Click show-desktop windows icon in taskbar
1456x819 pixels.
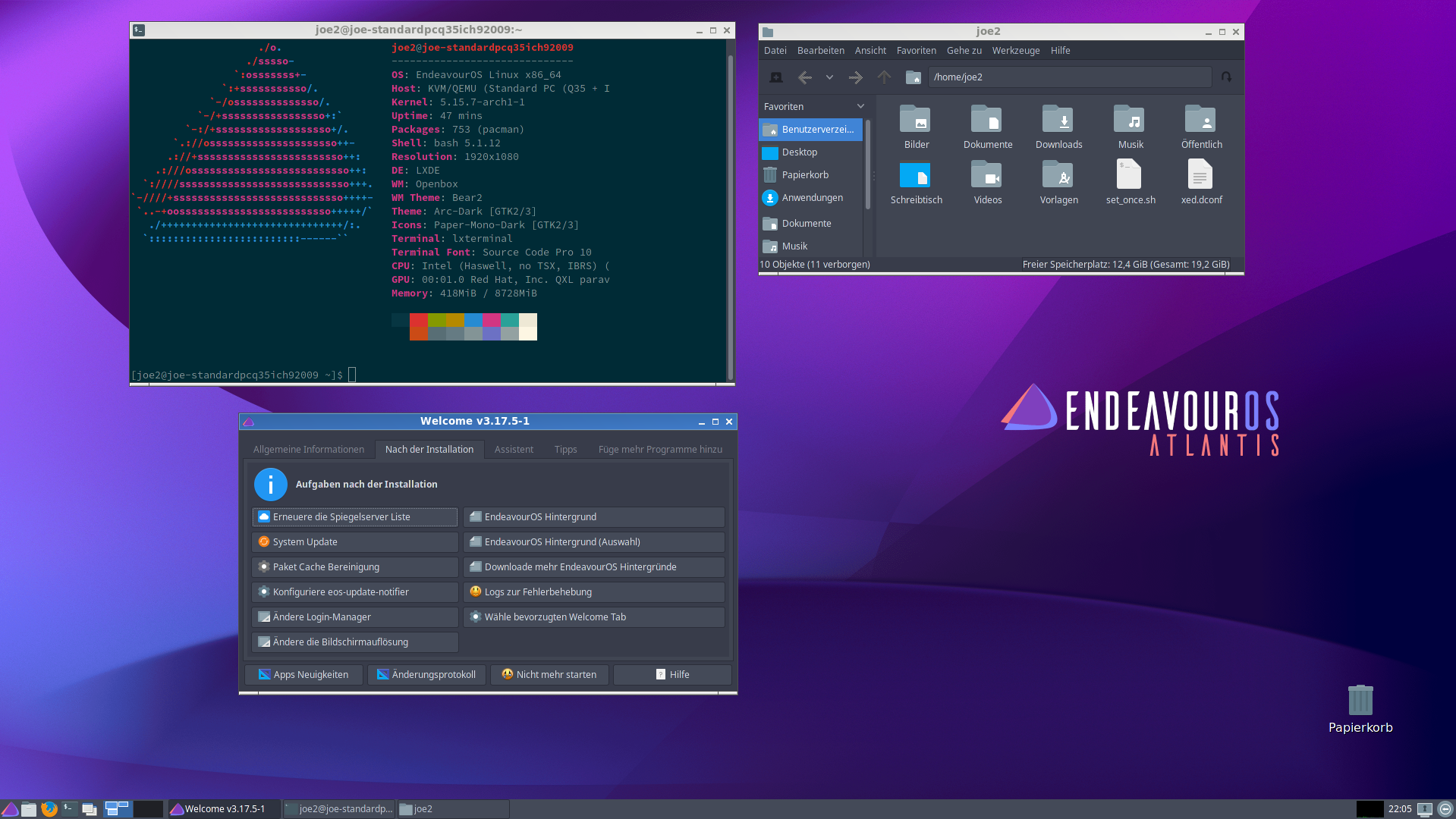(x=90, y=809)
